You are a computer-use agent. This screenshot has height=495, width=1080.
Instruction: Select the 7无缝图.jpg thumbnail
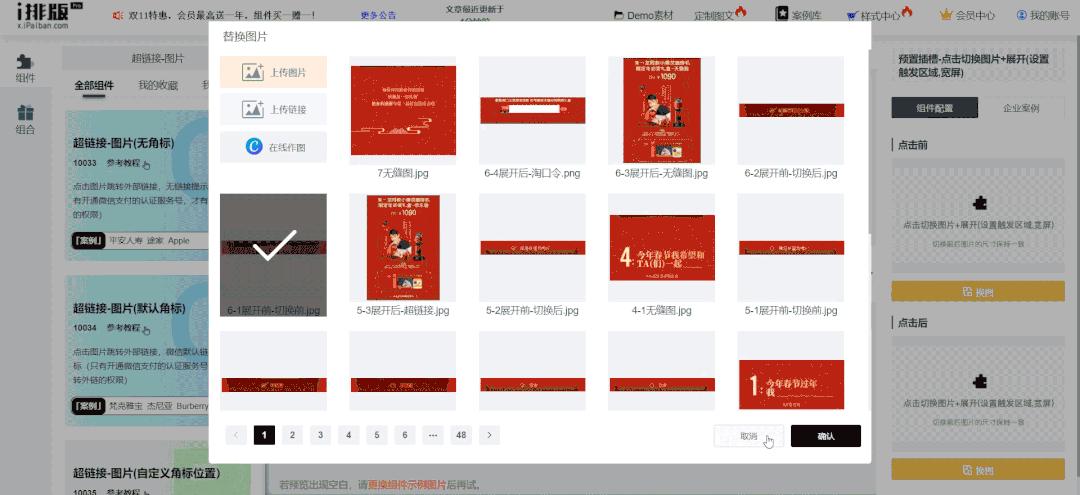click(403, 111)
